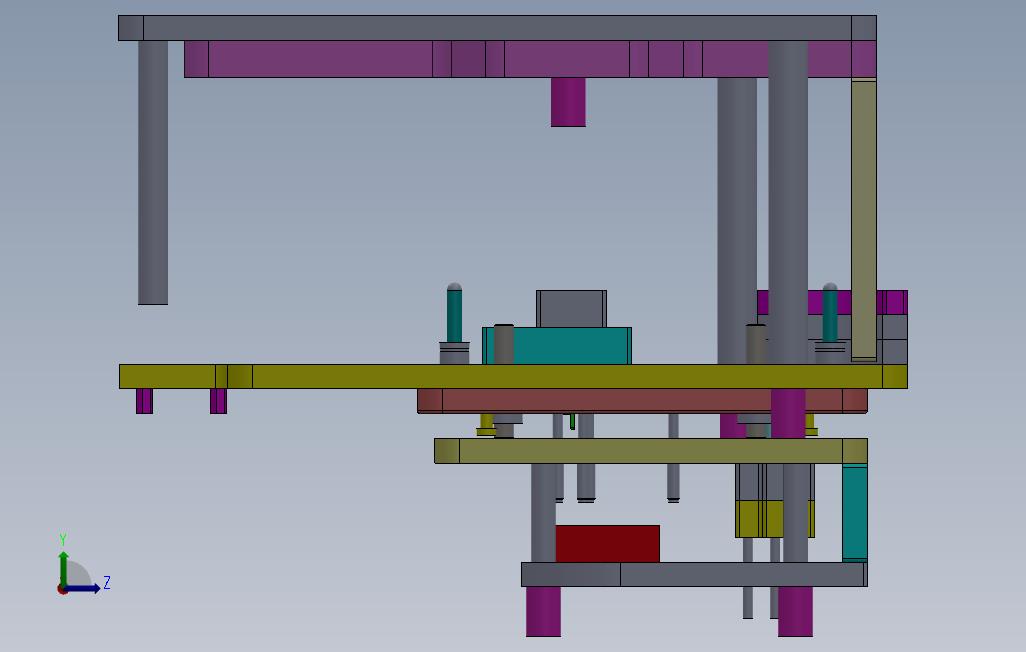Select the tall gray column on far left

coord(153,172)
